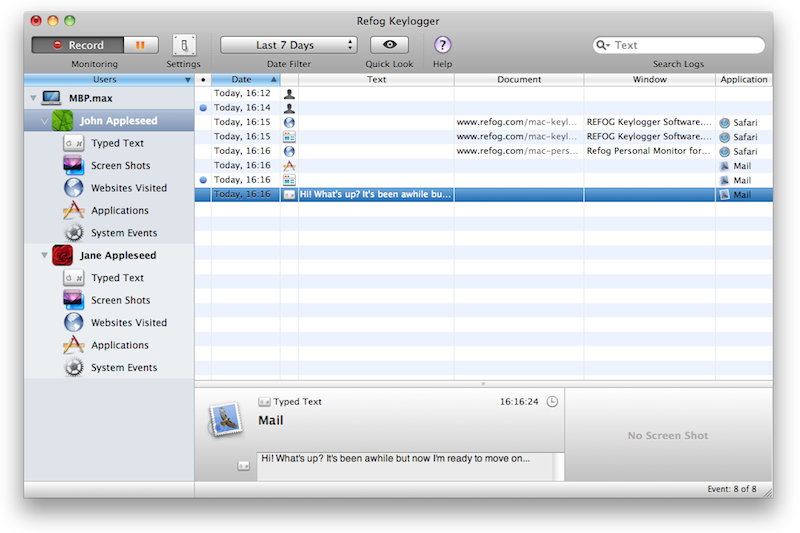This screenshot has height=533, width=800.
Task: Select the 'Hi! What's up?' text cell in the table
Action: tap(376, 194)
